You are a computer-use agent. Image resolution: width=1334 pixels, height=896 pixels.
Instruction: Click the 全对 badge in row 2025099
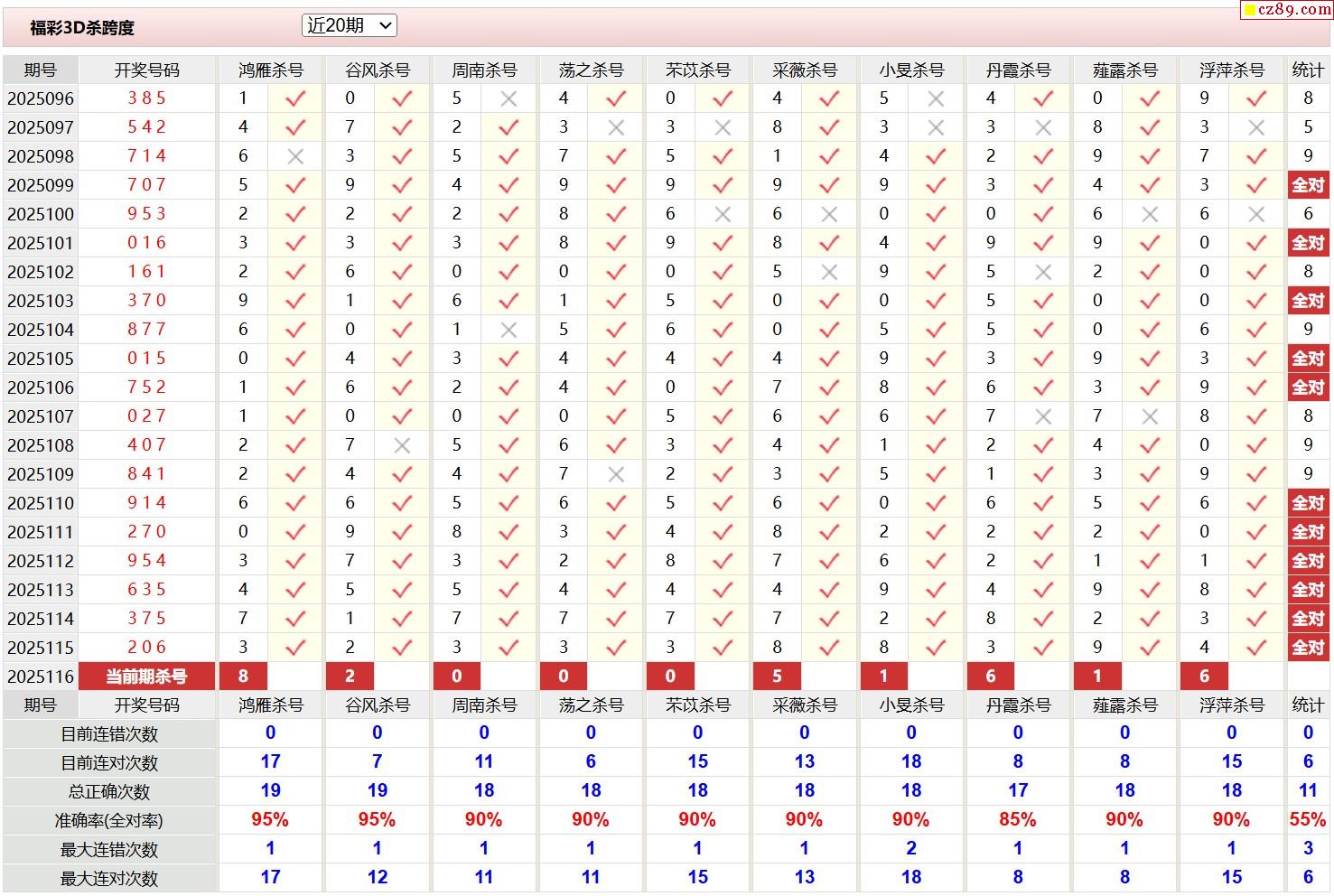[1308, 185]
